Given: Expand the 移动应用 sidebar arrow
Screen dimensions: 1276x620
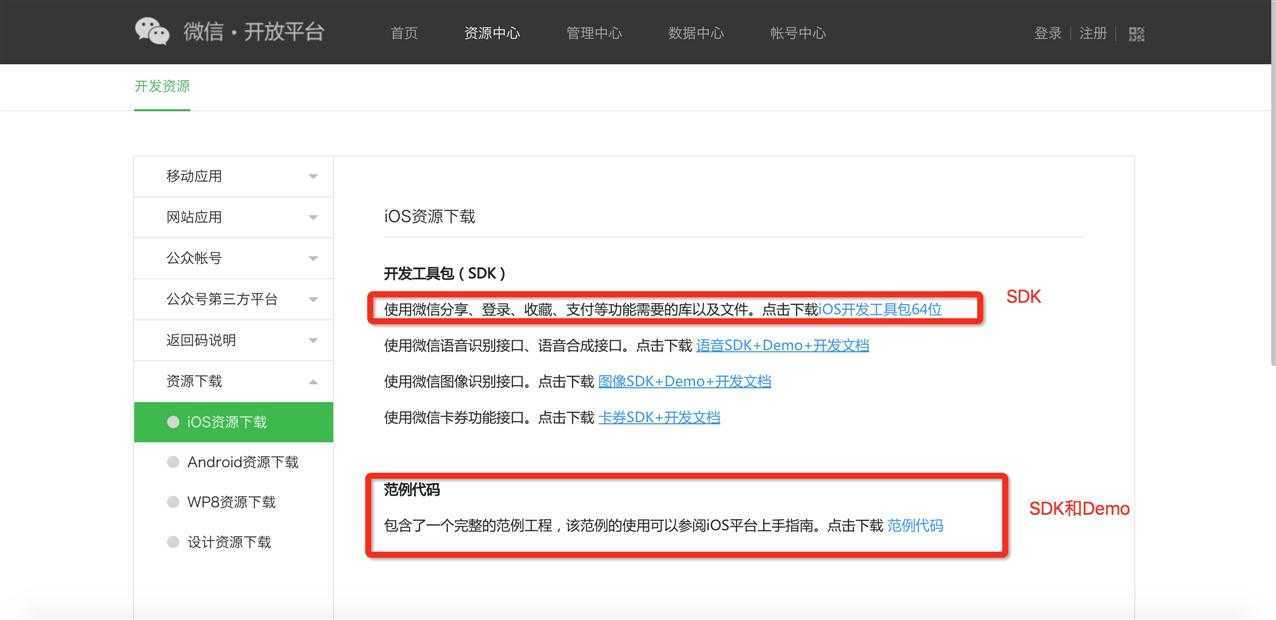Looking at the screenshot, I should (313, 177).
